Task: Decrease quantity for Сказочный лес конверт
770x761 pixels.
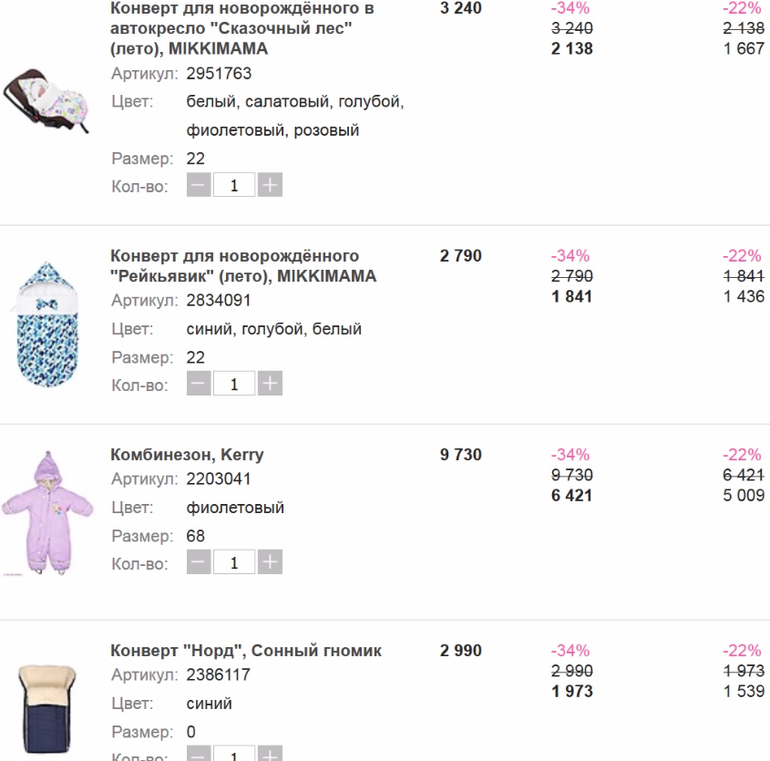Action: point(199,185)
